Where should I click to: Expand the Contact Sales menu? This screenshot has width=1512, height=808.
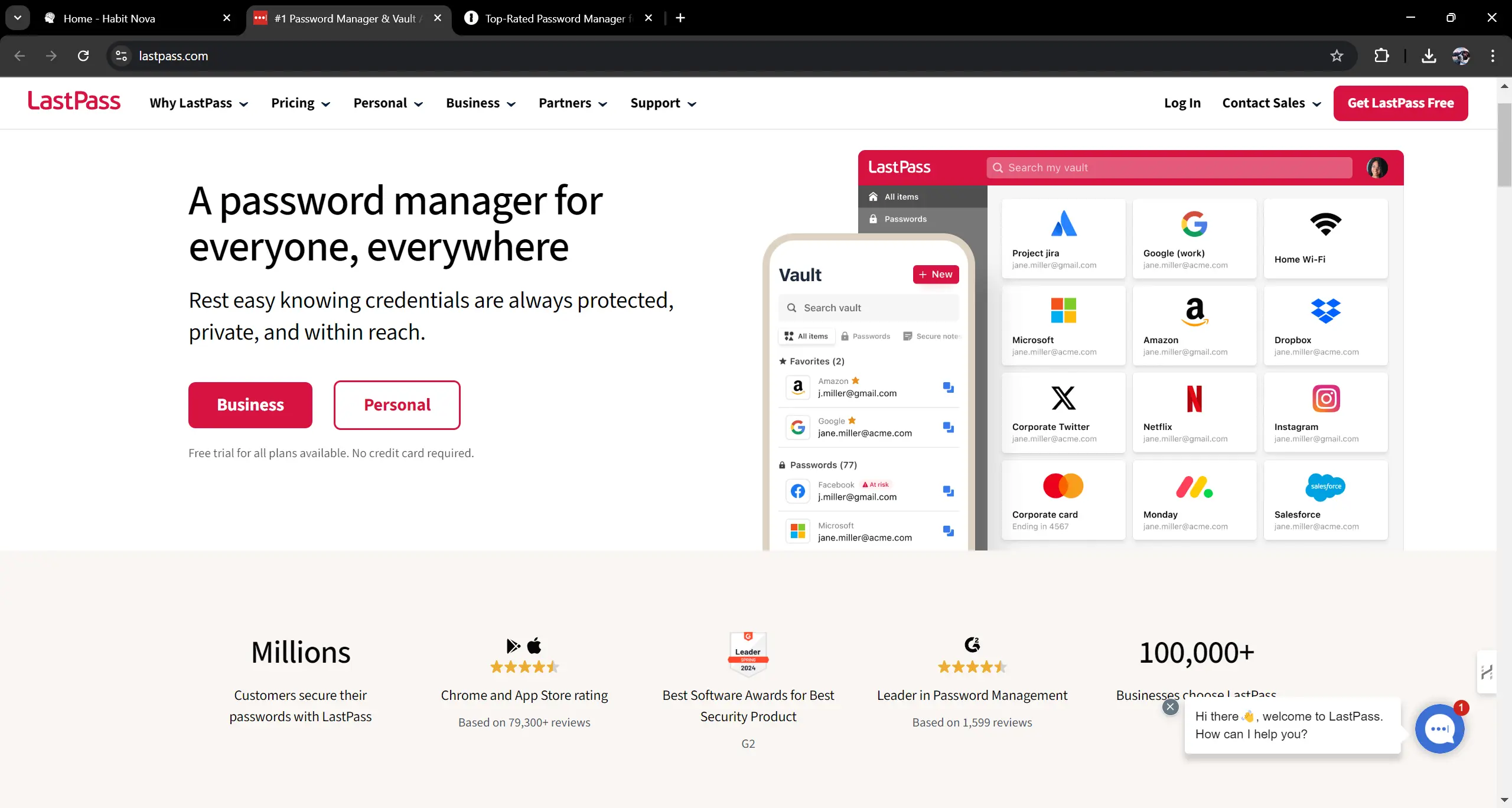[x=1272, y=103]
